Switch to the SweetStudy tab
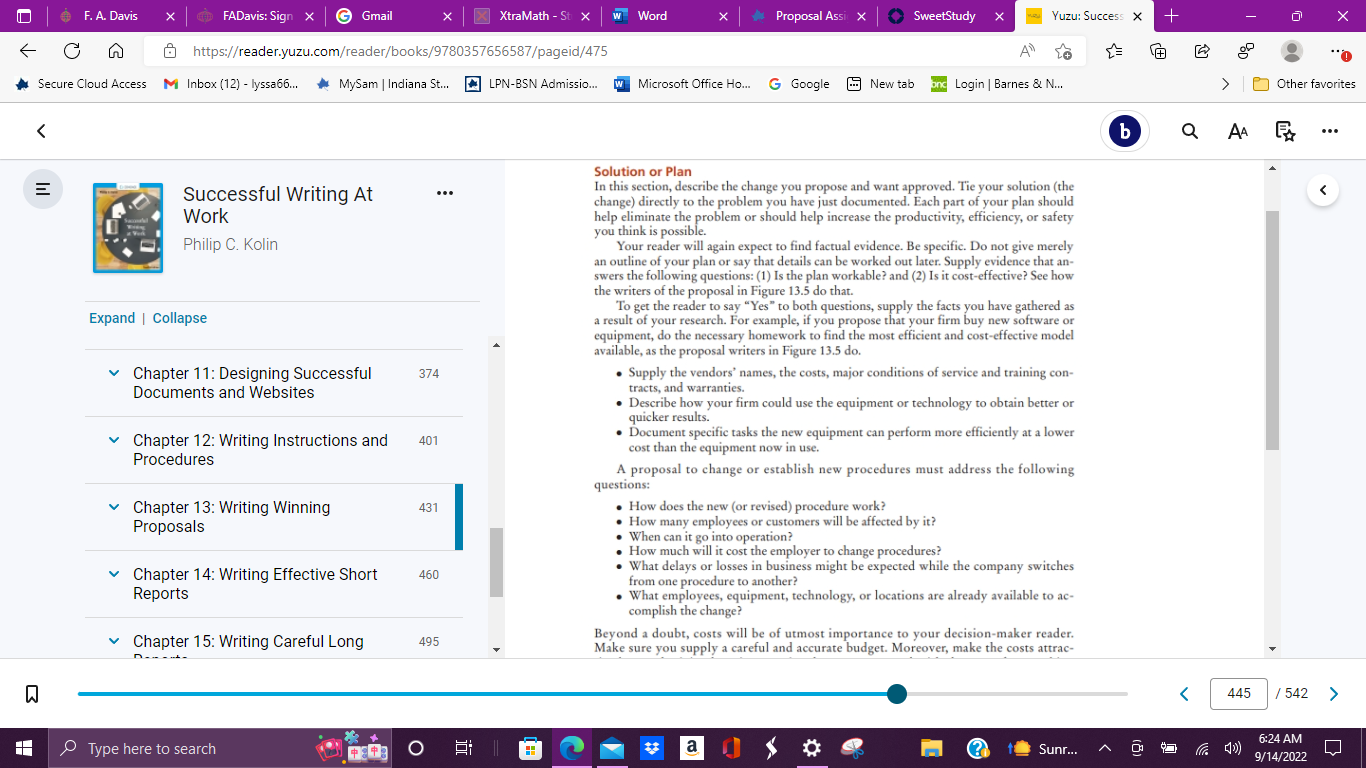Screen dimensions: 1366x768 point(946,16)
